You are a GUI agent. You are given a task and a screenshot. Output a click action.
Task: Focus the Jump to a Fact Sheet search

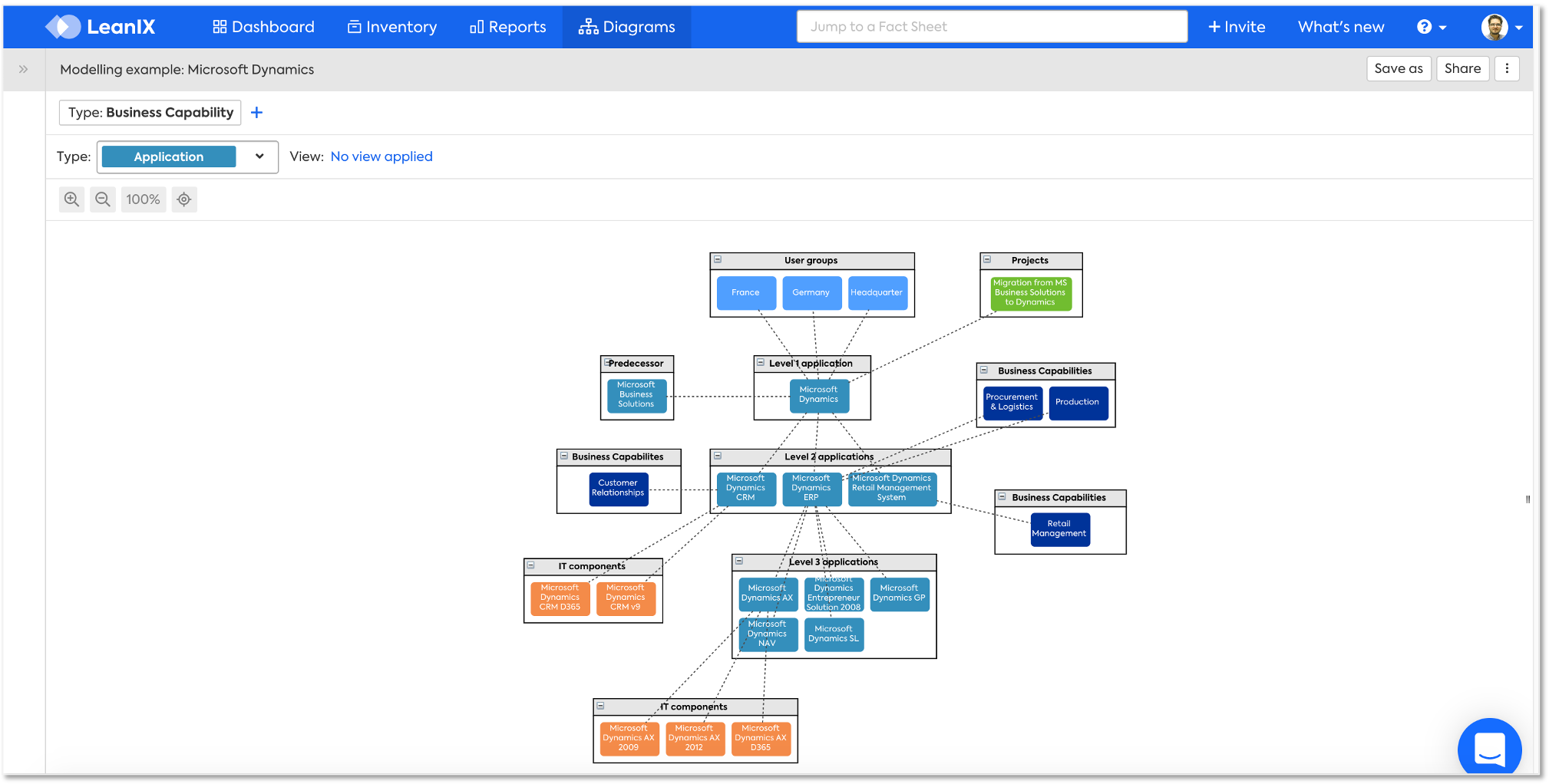click(x=992, y=27)
